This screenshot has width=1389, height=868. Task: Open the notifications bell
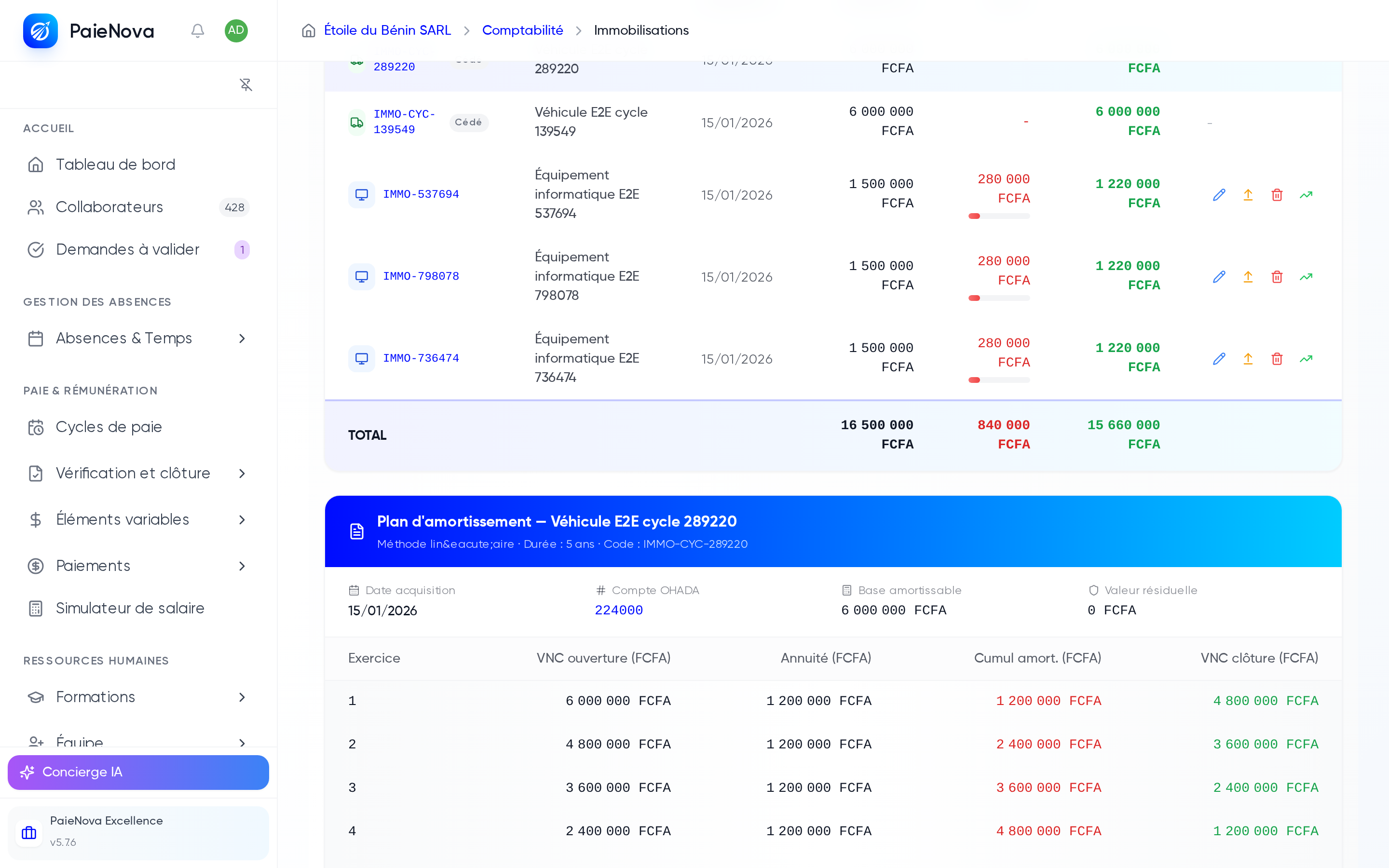coord(197,30)
